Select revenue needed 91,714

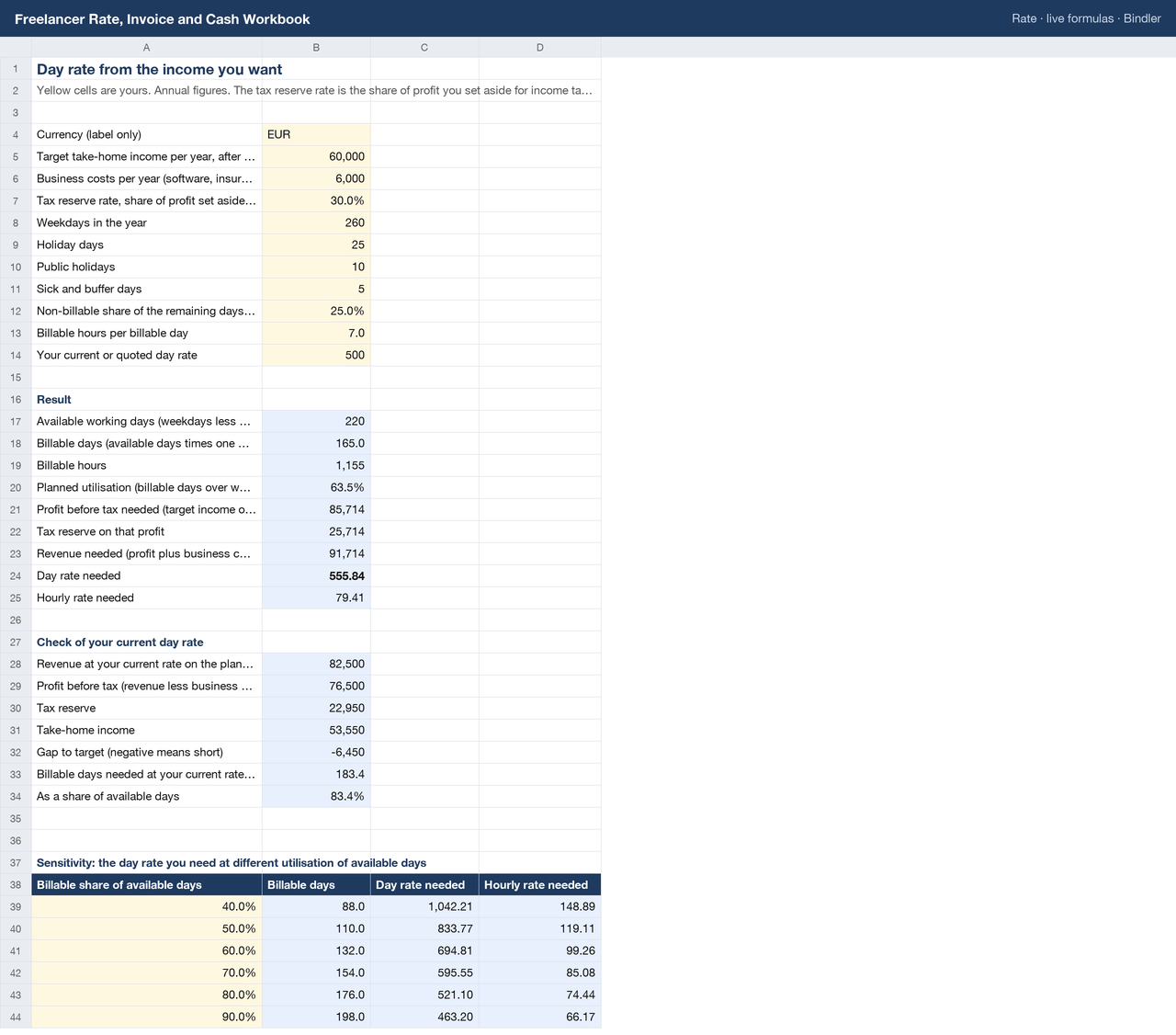click(316, 553)
